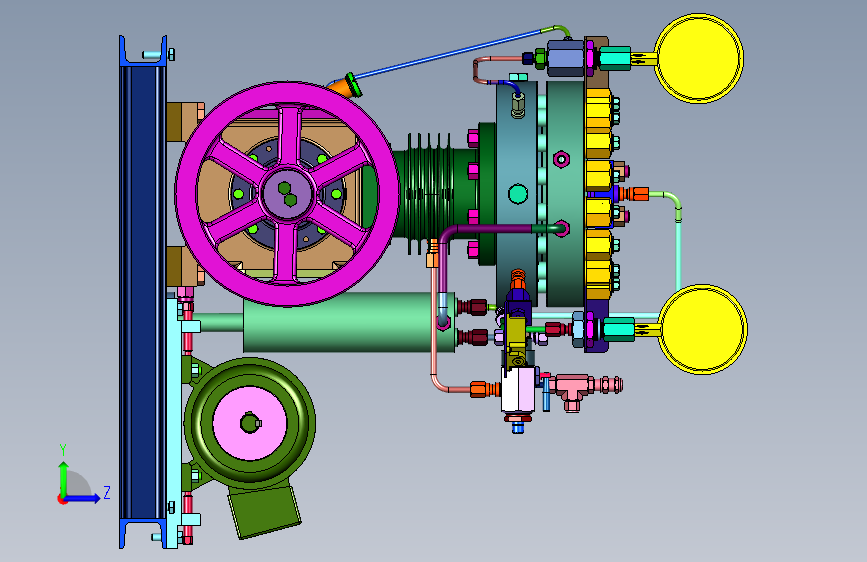Pick the pink end cap of the olive motor

249,423
